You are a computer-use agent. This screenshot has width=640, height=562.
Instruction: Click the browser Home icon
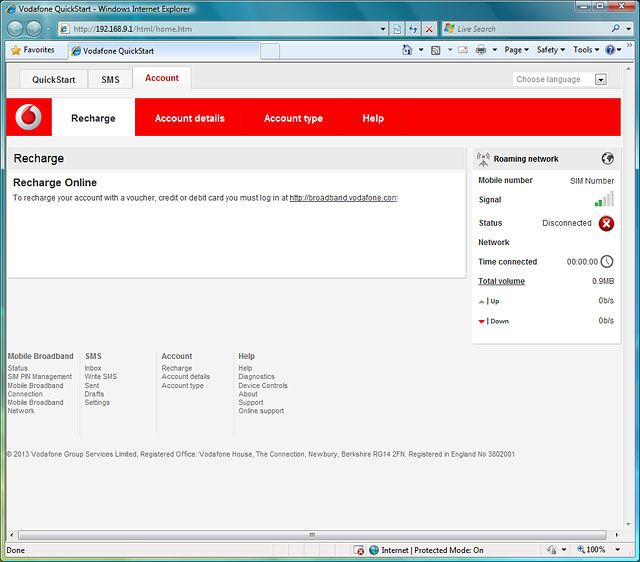coord(408,50)
